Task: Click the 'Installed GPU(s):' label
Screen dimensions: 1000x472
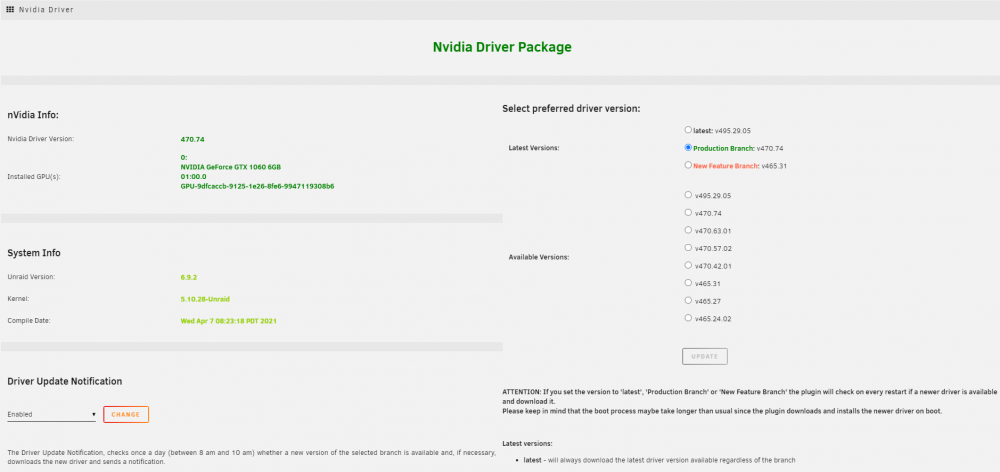Action: pyautogui.click(x=33, y=177)
